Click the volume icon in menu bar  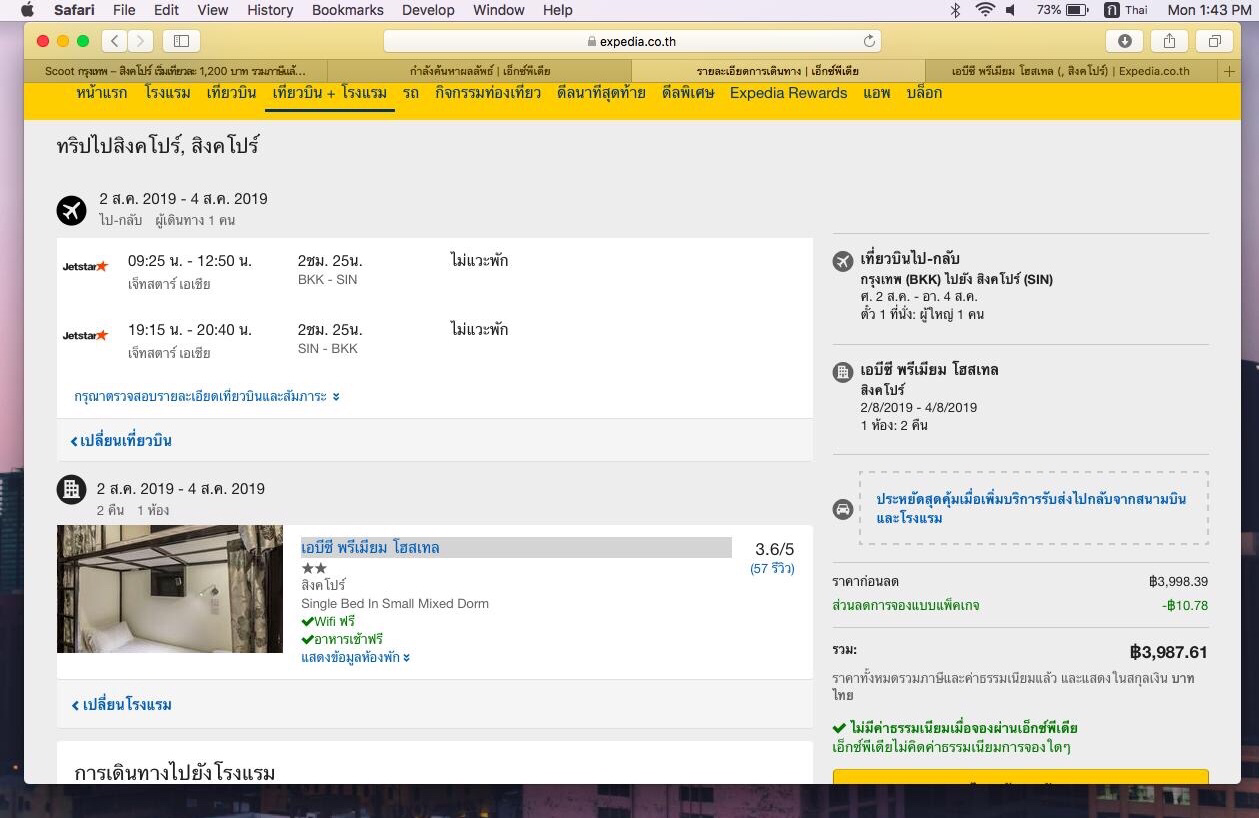pyautogui.click(x=1011, y=10)
